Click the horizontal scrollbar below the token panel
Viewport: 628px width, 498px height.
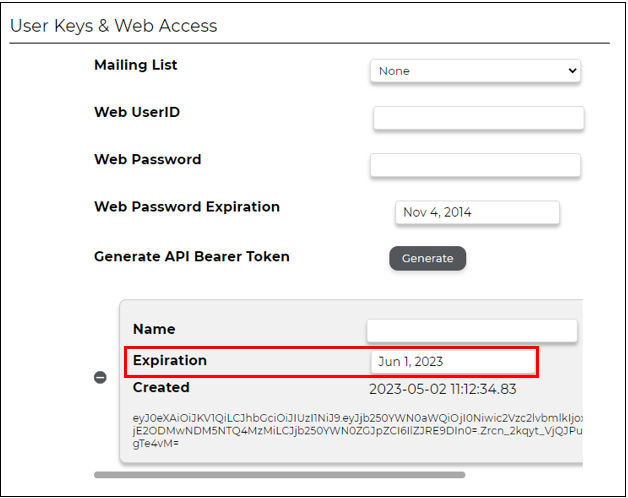tap(280, 475)
